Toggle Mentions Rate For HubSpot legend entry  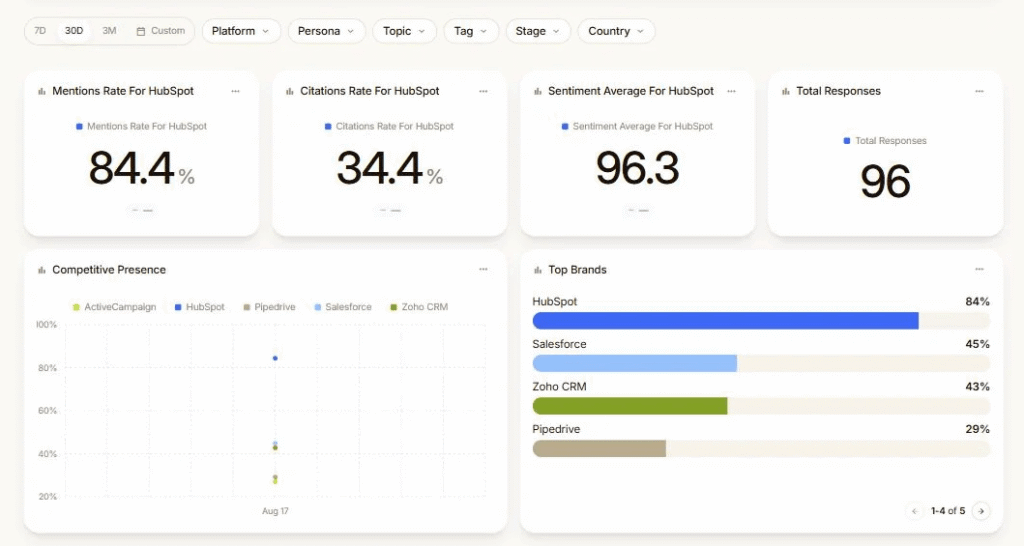pos(141,126)
